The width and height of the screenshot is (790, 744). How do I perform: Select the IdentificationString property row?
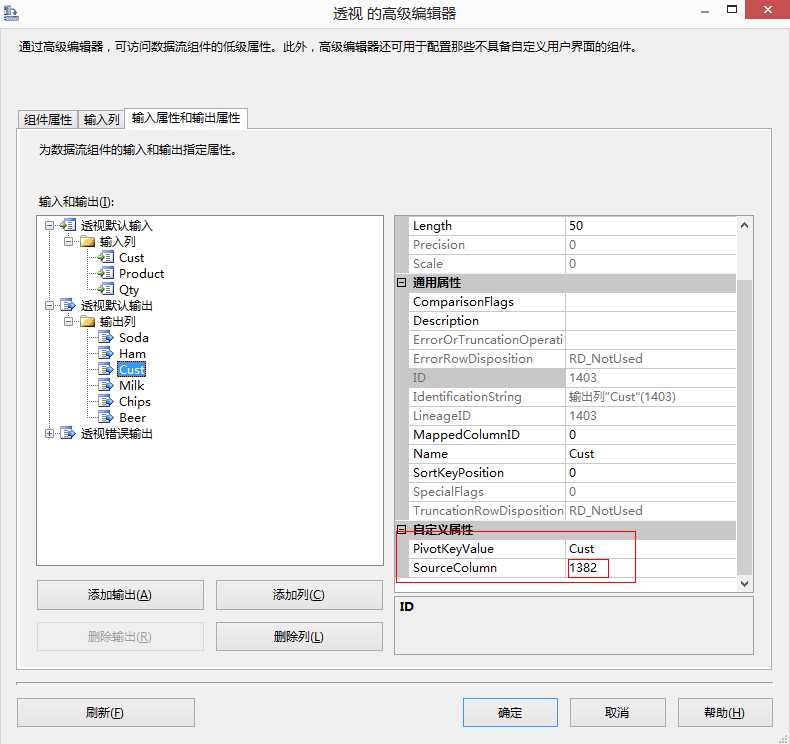click(x=572, y=397)
